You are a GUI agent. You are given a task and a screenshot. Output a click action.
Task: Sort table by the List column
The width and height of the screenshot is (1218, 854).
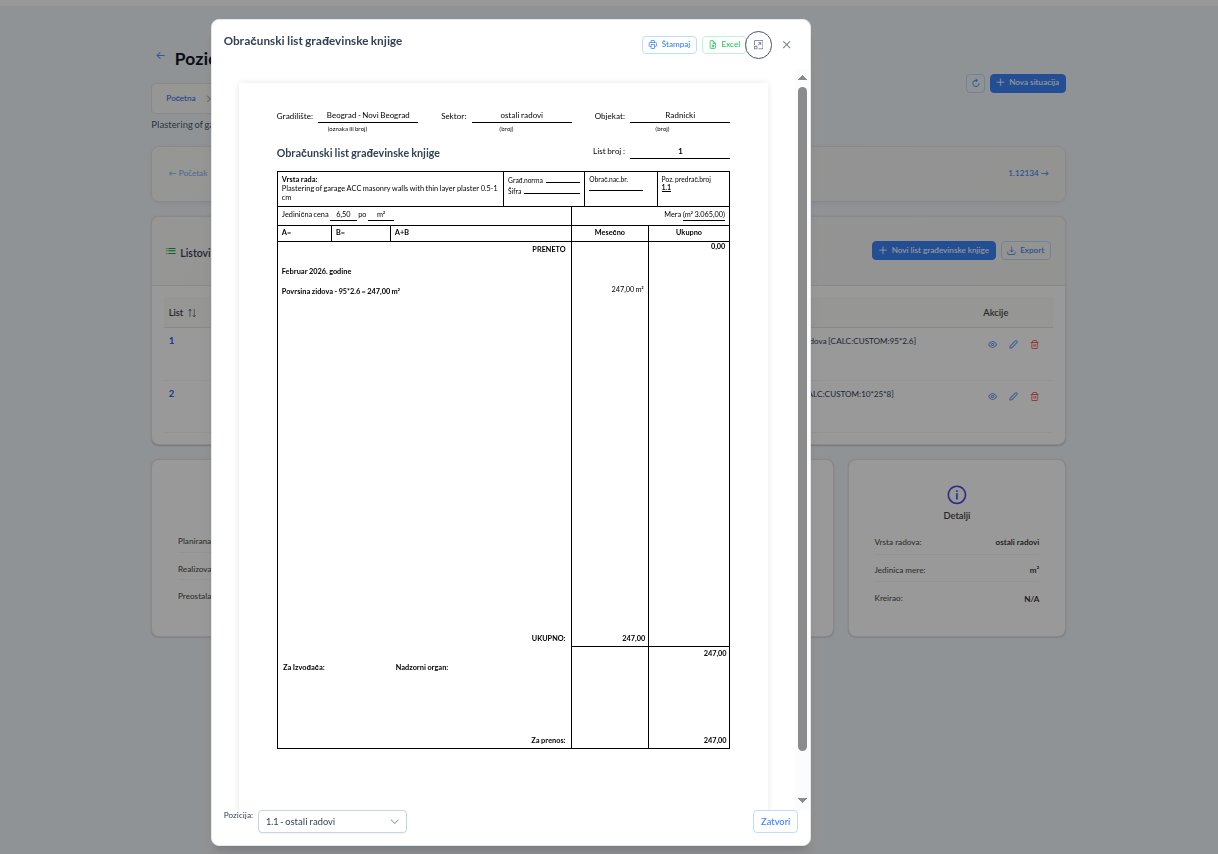pyautogui.click(x=182, y=313)
